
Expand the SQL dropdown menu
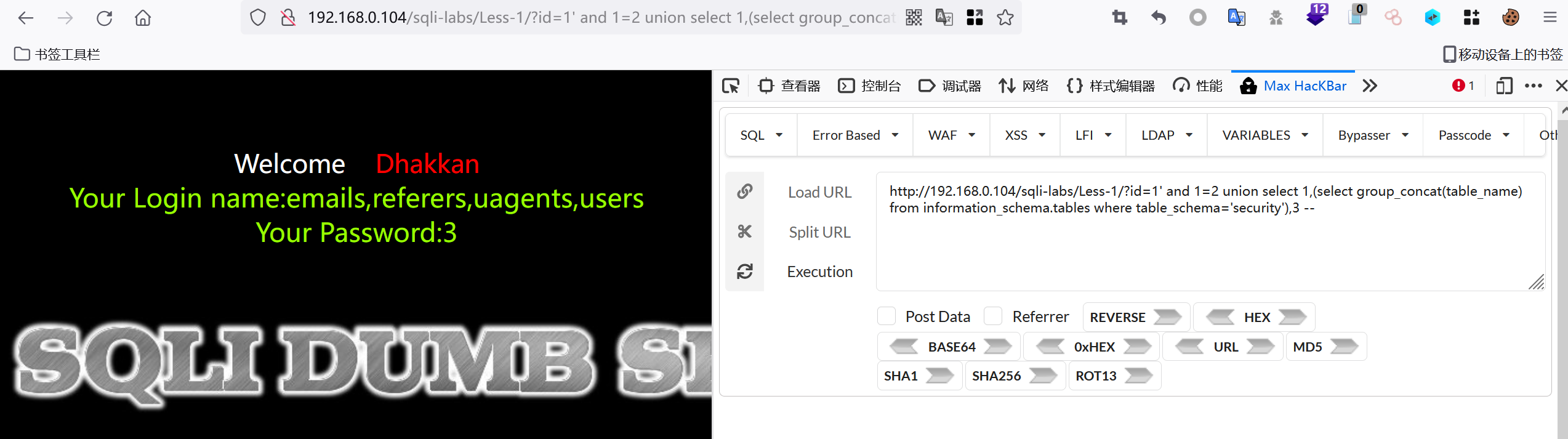click(x=761, y=135)
